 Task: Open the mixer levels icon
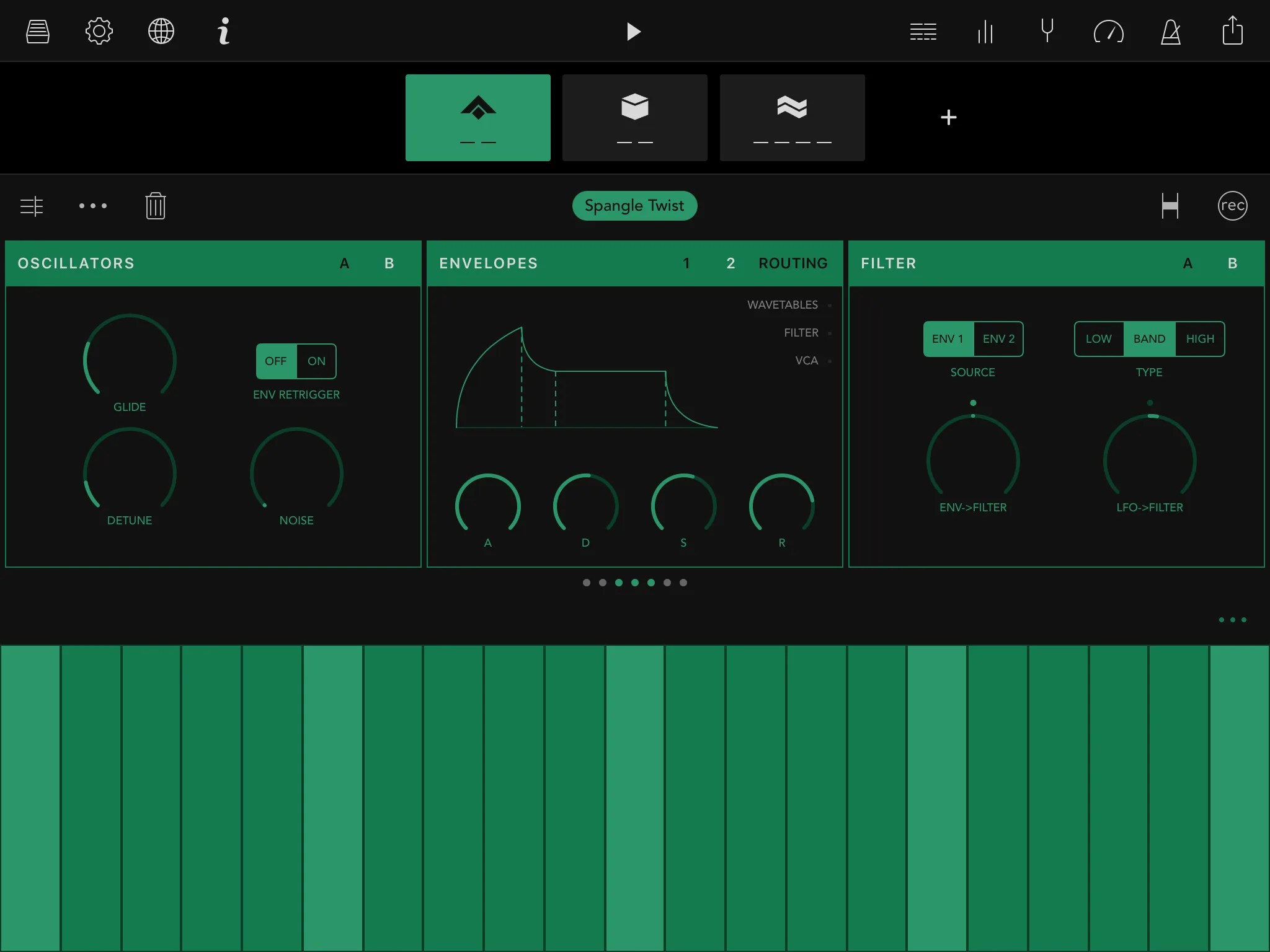tap(985, 30)
